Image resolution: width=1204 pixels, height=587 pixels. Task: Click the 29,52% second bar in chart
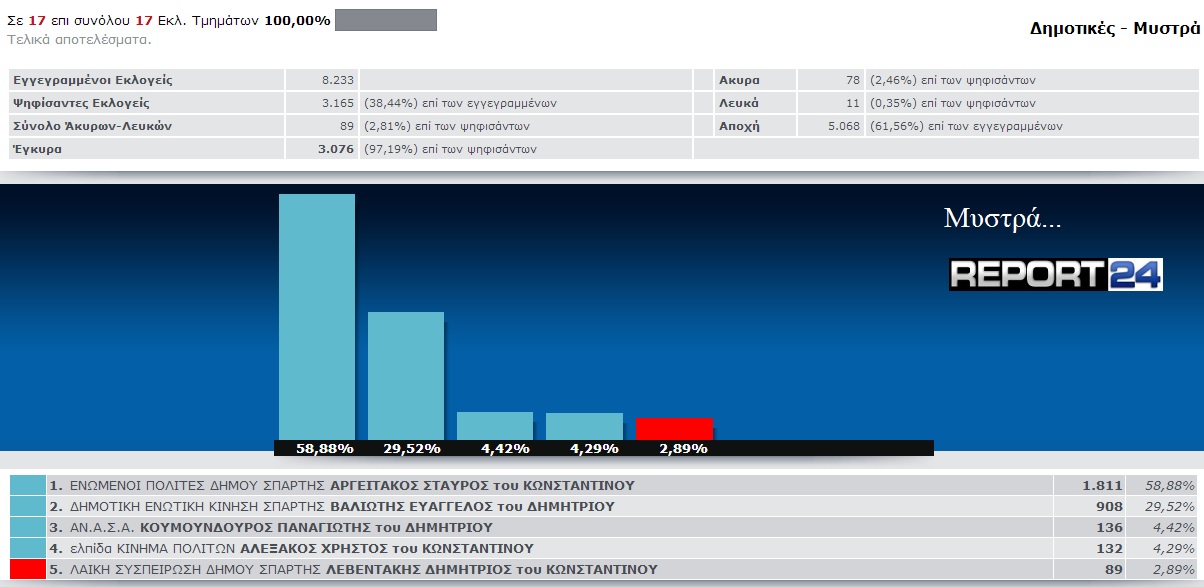(406, 375)
